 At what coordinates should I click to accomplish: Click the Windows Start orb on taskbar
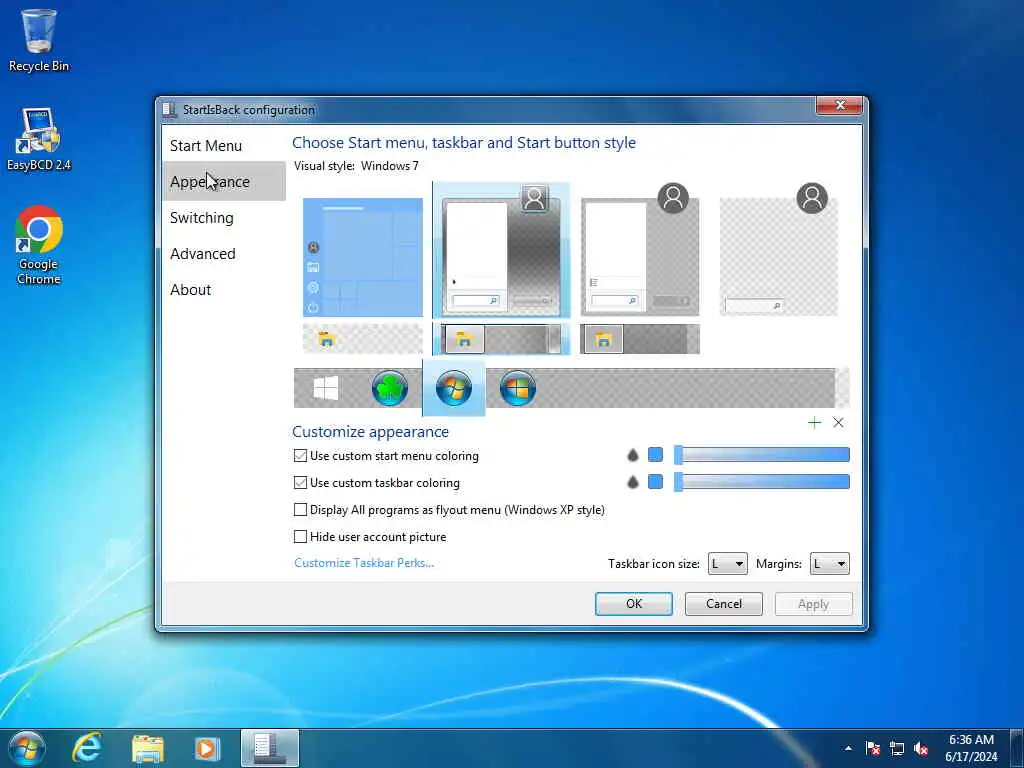coord(27,748)
